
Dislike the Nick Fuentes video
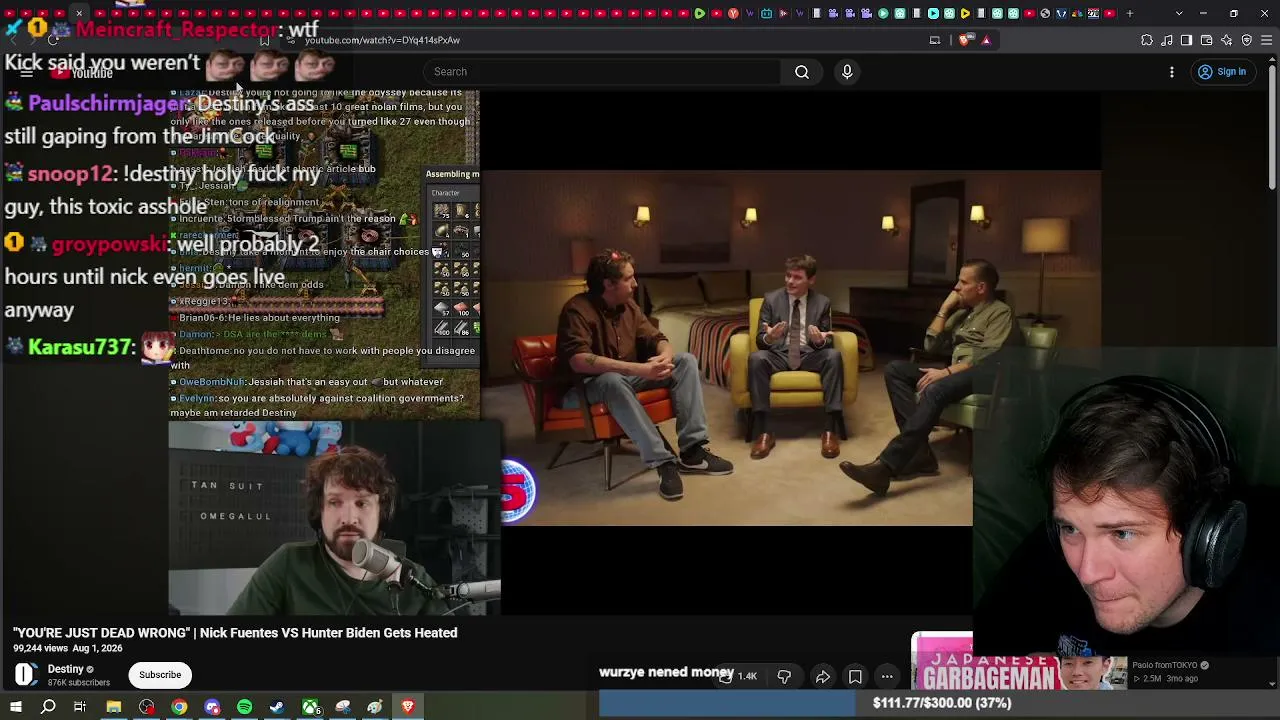tap(784, 677)
